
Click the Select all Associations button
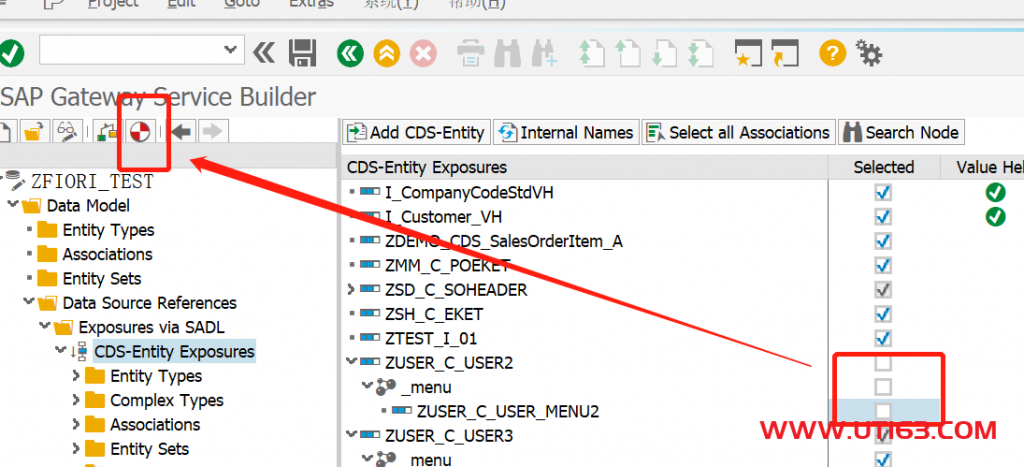click(x=738, y=132)
